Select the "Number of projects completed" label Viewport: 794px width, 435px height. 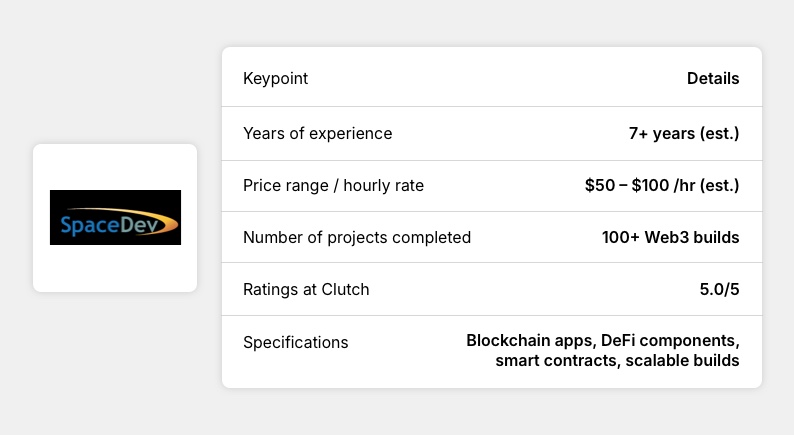tap(357, 237)
